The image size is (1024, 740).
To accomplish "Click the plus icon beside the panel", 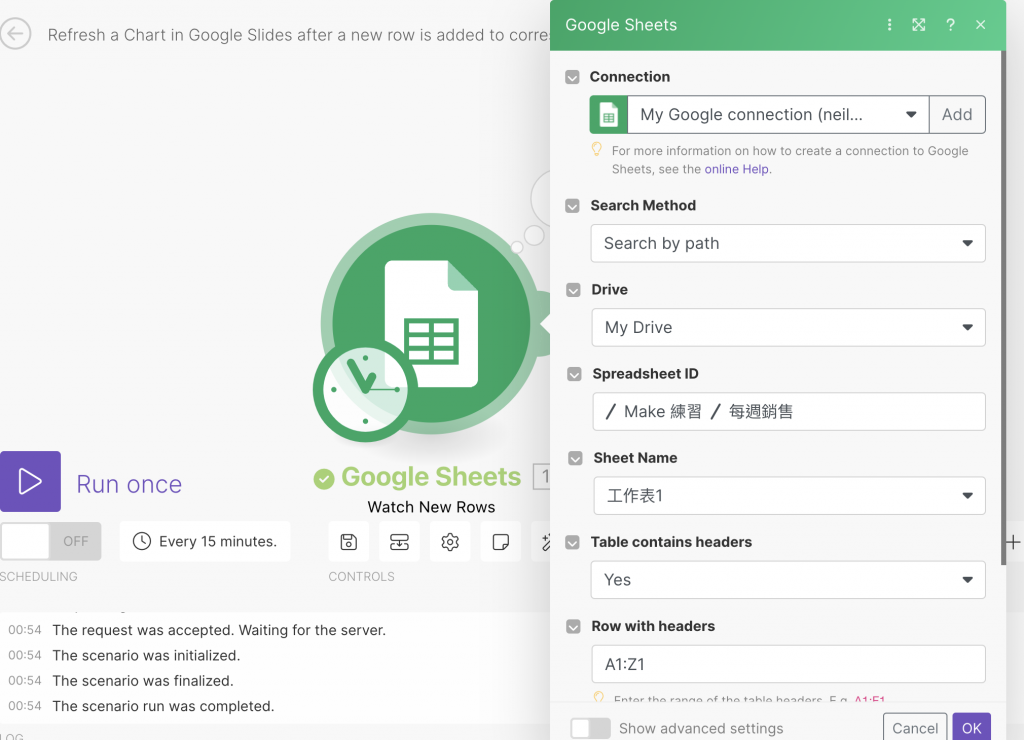I will pyautogui.click(x=1013, y=541).
